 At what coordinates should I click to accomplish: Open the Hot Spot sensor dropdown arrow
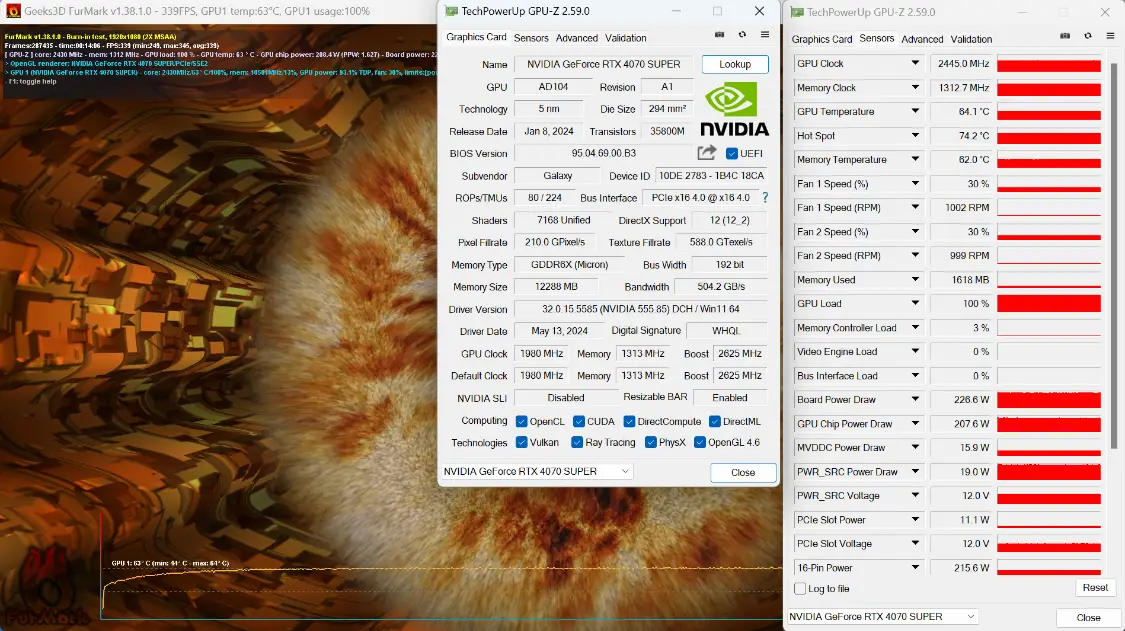click(915, 135)
